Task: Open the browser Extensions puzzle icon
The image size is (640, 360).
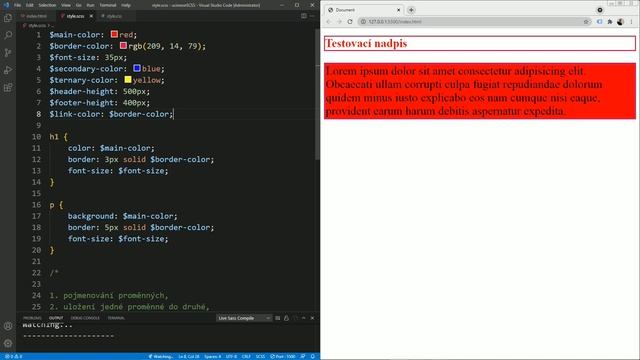Action: (610, 22)
